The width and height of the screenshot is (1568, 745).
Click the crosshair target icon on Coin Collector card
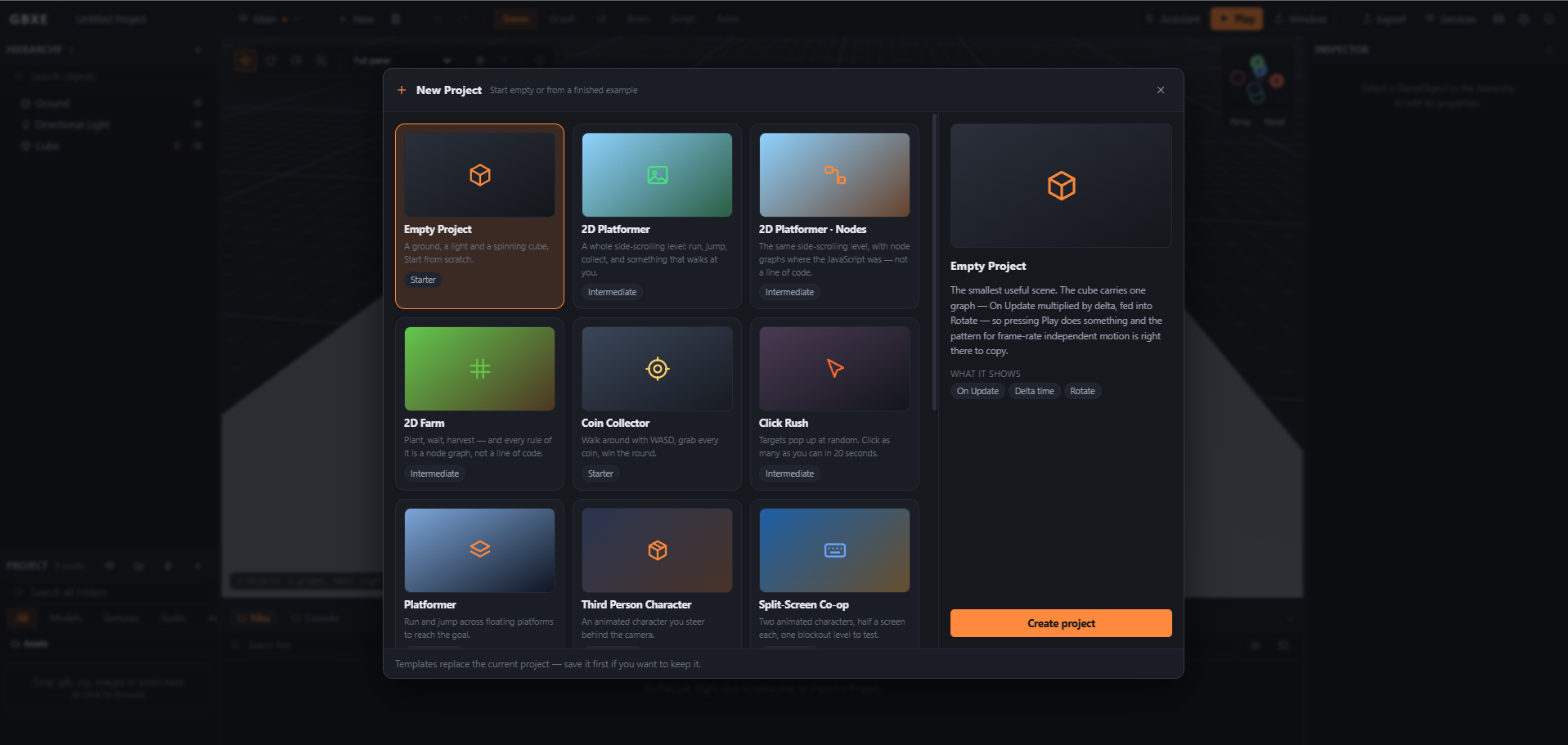click(x=658, y=369)
